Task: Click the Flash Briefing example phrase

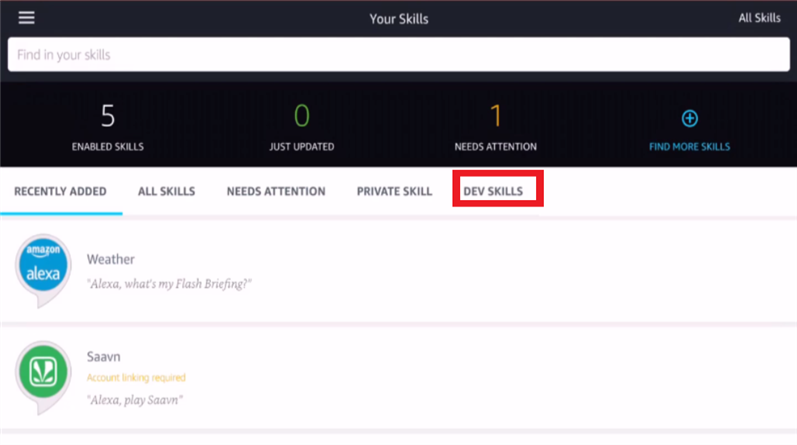Action: (169, 284)
